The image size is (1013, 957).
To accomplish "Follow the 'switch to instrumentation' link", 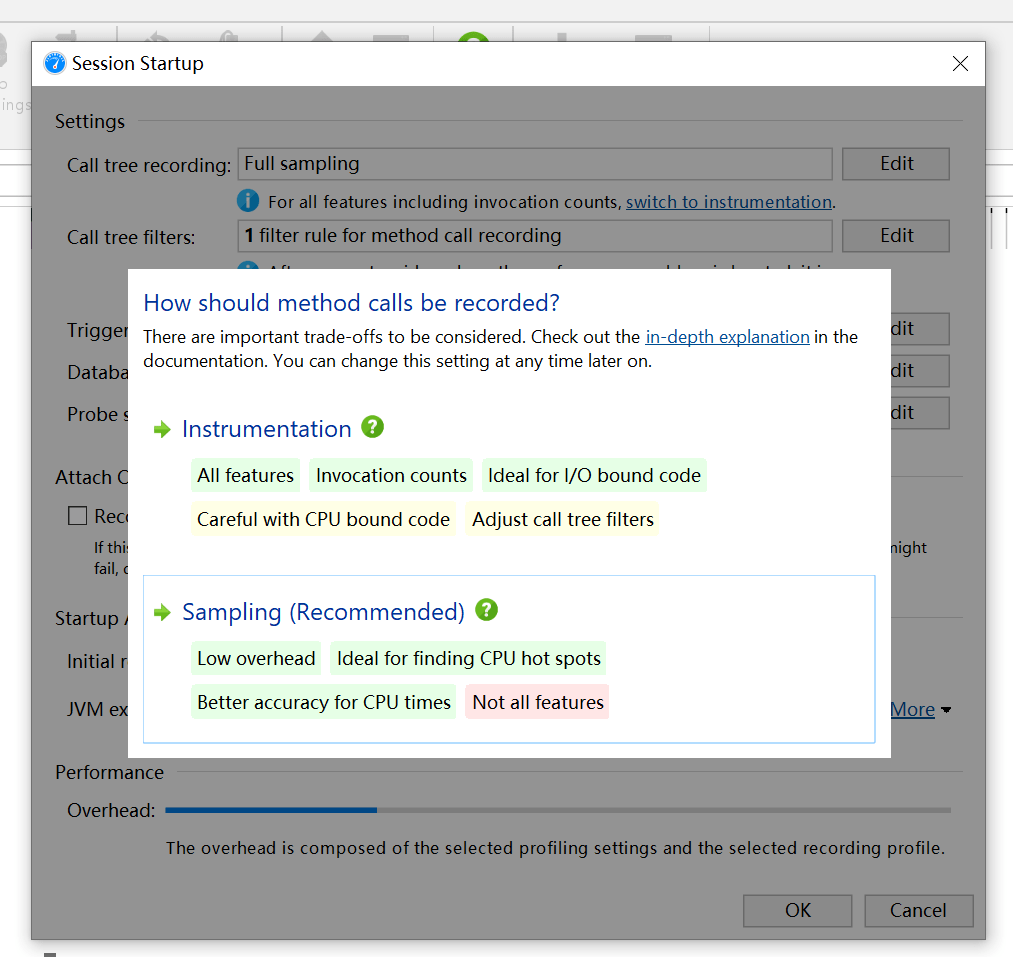I will pos(728,202).
